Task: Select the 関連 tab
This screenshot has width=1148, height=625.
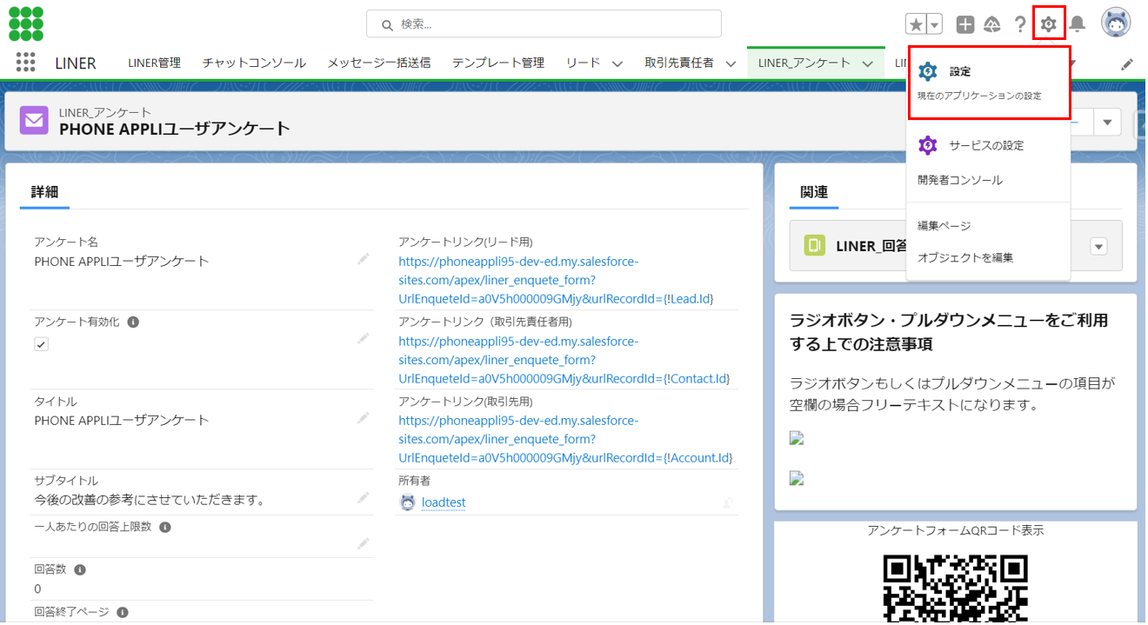Action: pos(814,192)
